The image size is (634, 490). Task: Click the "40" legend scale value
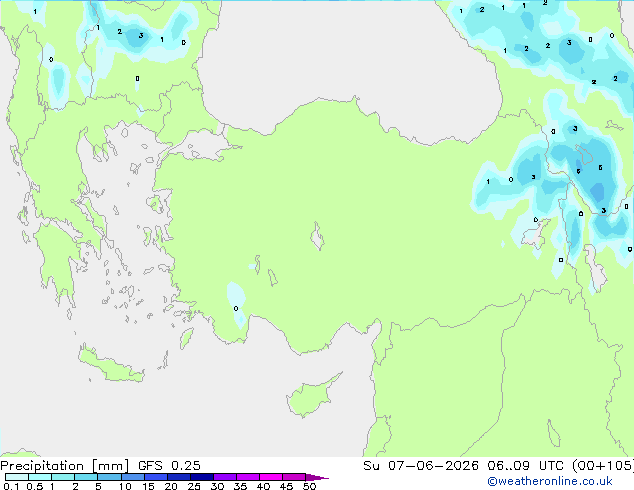(x=263, y=486)
